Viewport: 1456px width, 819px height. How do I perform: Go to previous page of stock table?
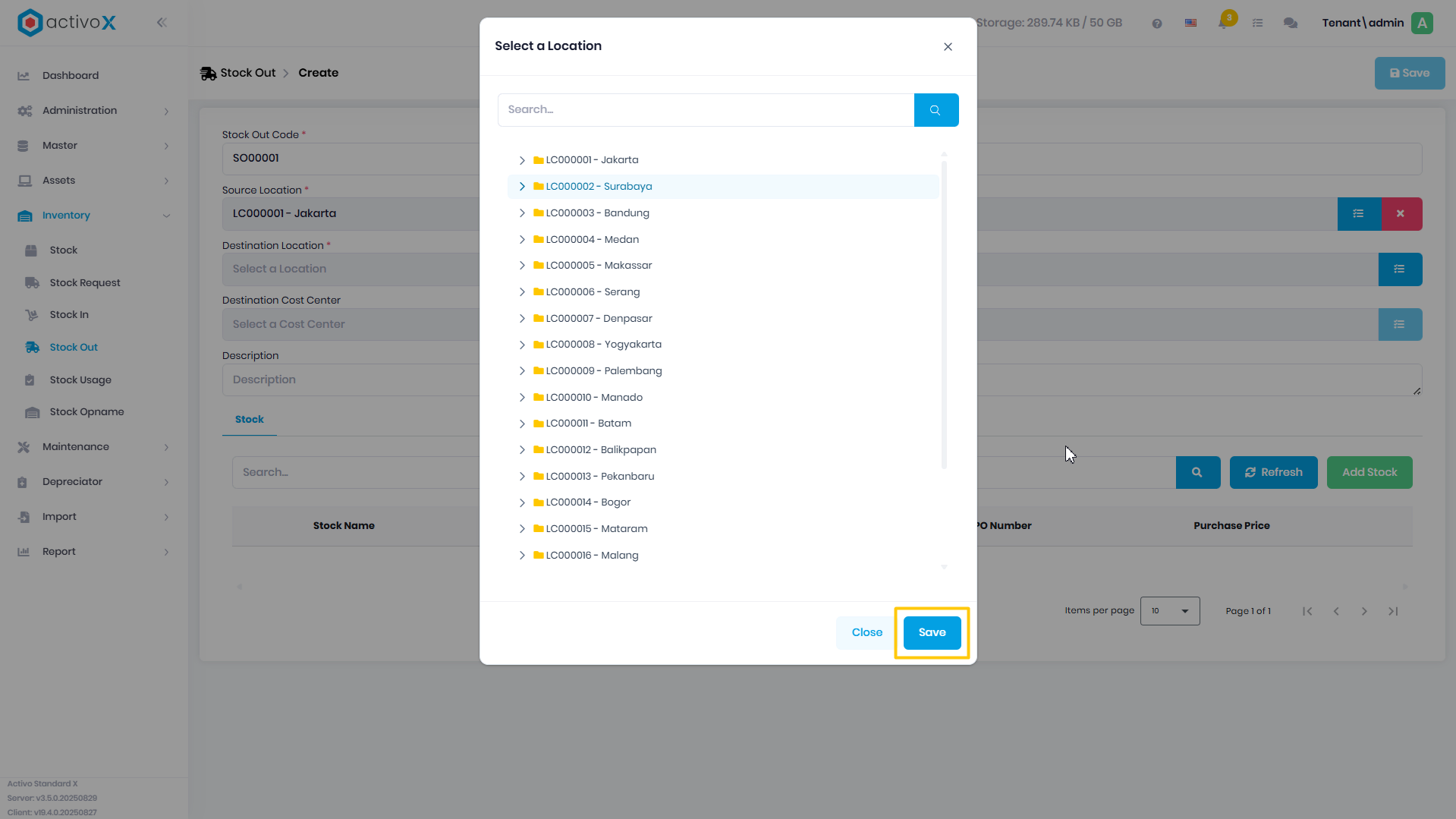1336,611
